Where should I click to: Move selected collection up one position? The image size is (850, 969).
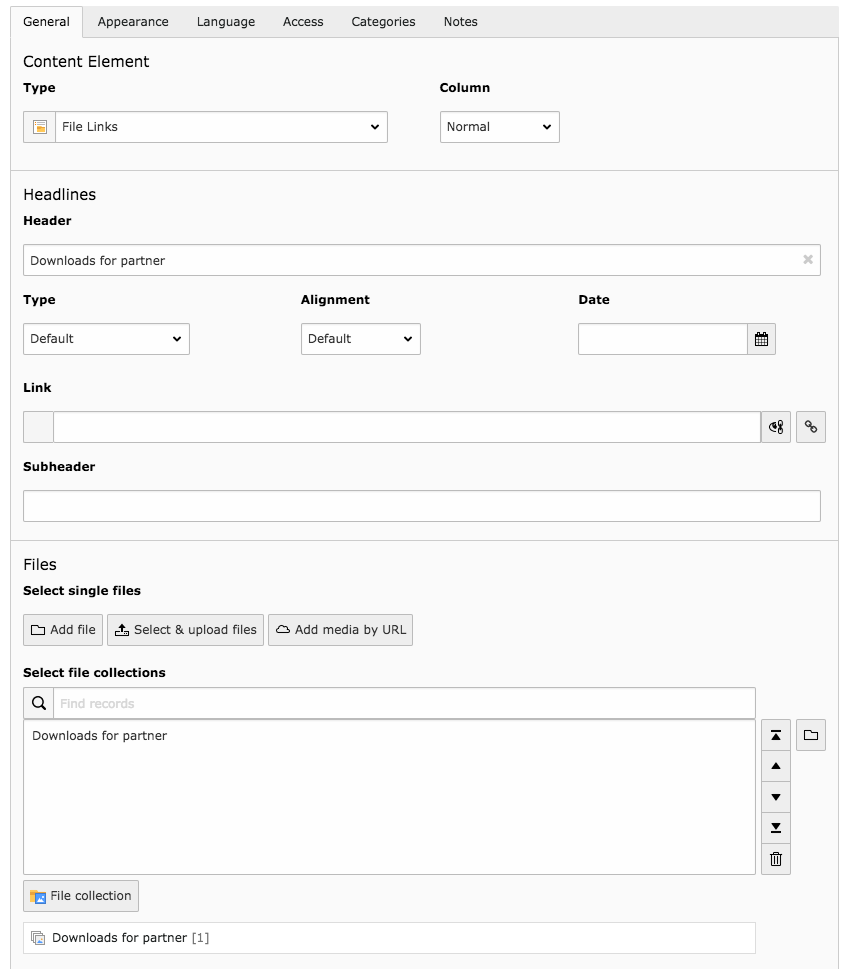[x=775, y=767]
